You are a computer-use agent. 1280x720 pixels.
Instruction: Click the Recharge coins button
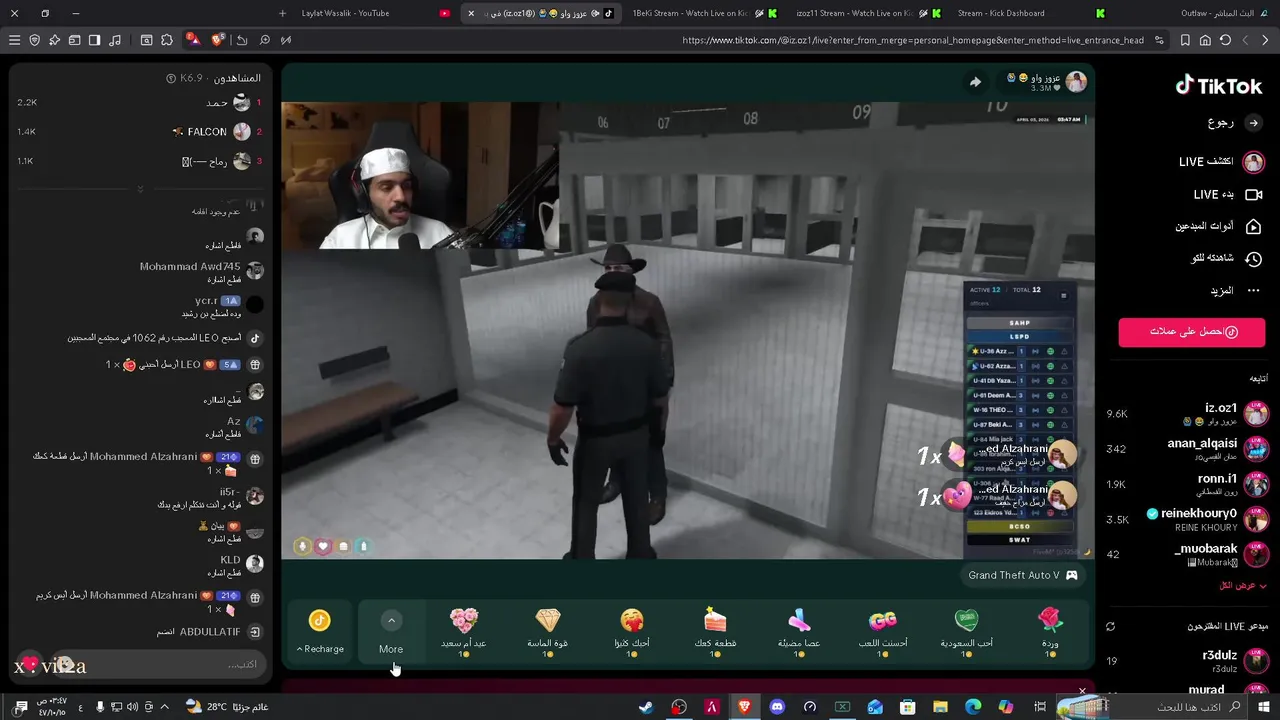320,631
